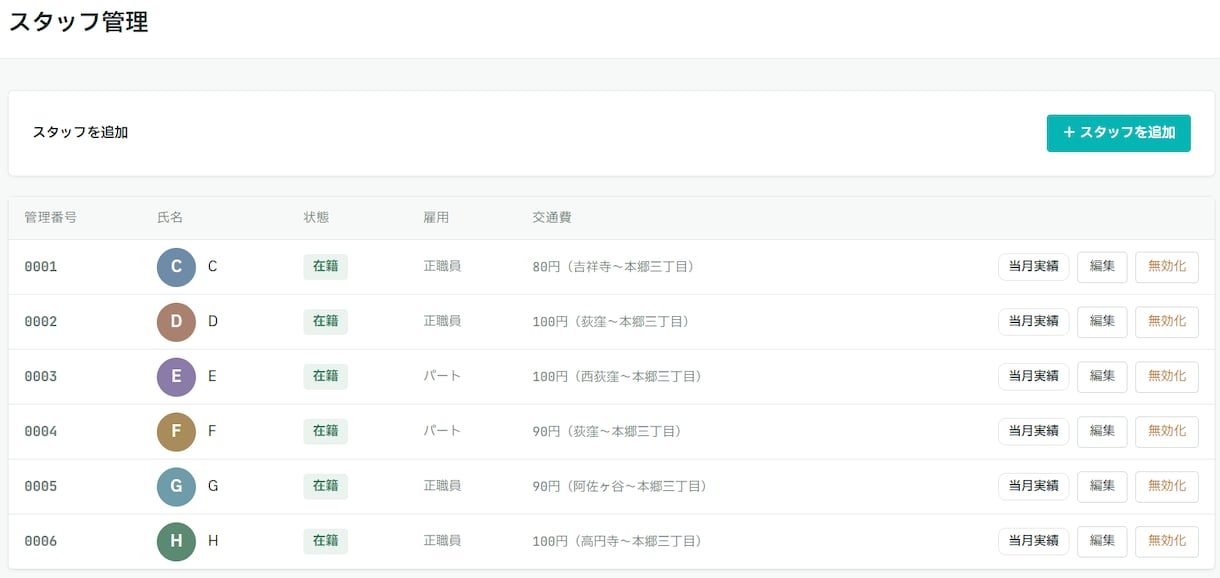This screenshot has width=1220, height=578.
Task: Click the 正職員 employment cell for 0005
Action: 442,487
